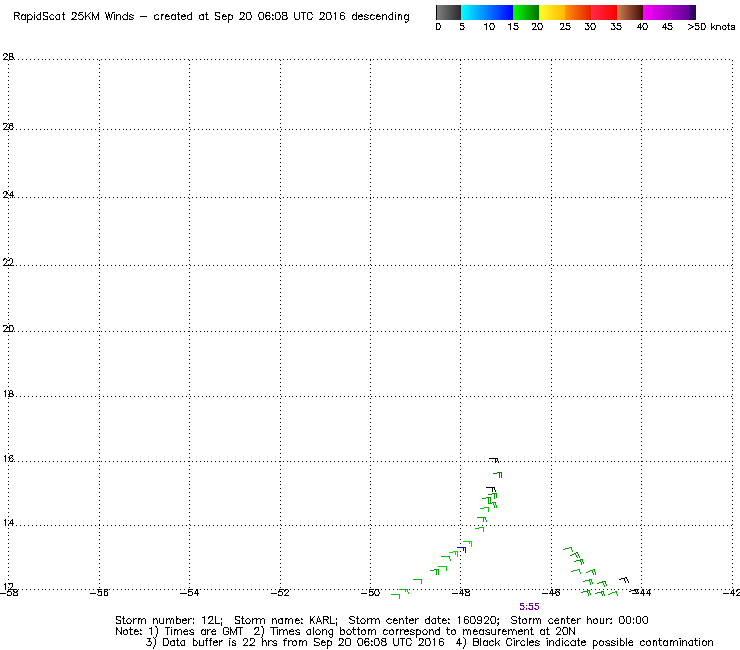Screen dimensions: 740x650
Task: Click the '>50 knots' legend label
Action: pos(711,27)
